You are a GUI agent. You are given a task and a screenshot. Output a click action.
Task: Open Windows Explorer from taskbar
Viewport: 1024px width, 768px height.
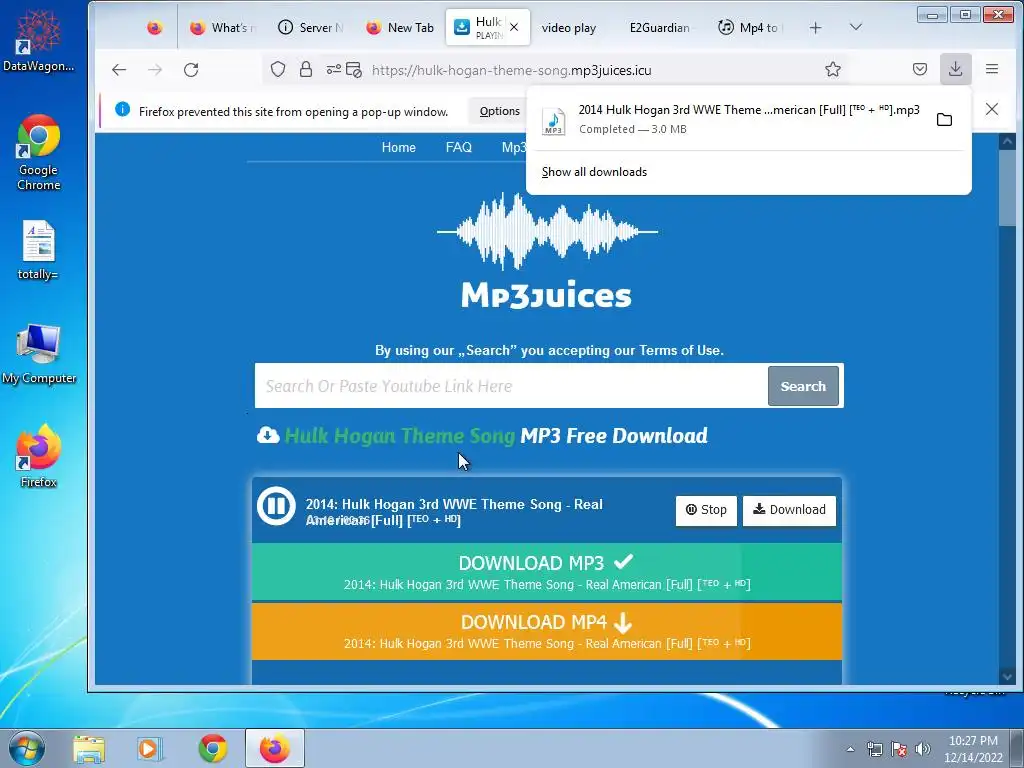coord(89,749)
